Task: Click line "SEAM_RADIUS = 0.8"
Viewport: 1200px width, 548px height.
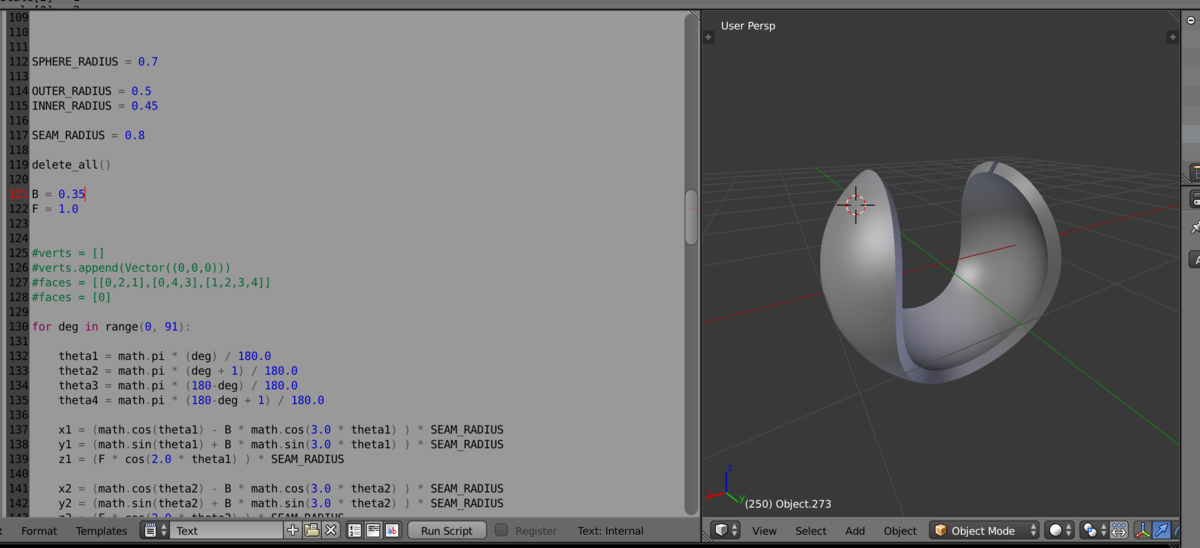Action: coord(88,135)
